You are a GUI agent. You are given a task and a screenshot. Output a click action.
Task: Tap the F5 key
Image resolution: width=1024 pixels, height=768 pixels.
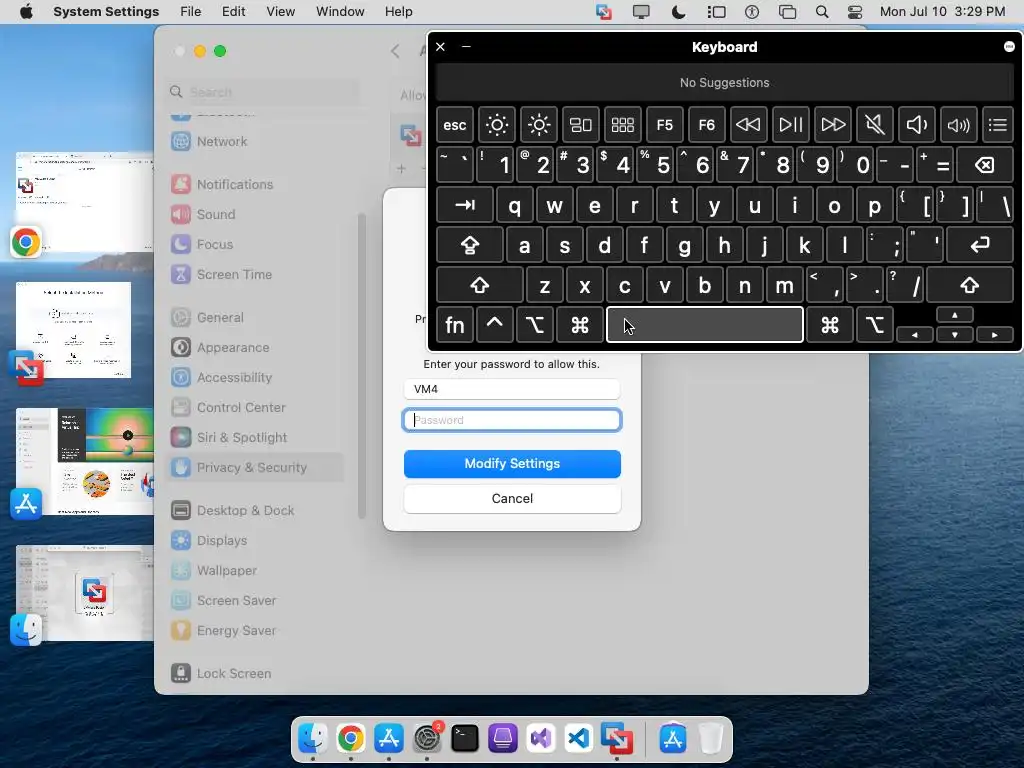tap(664, 125)
